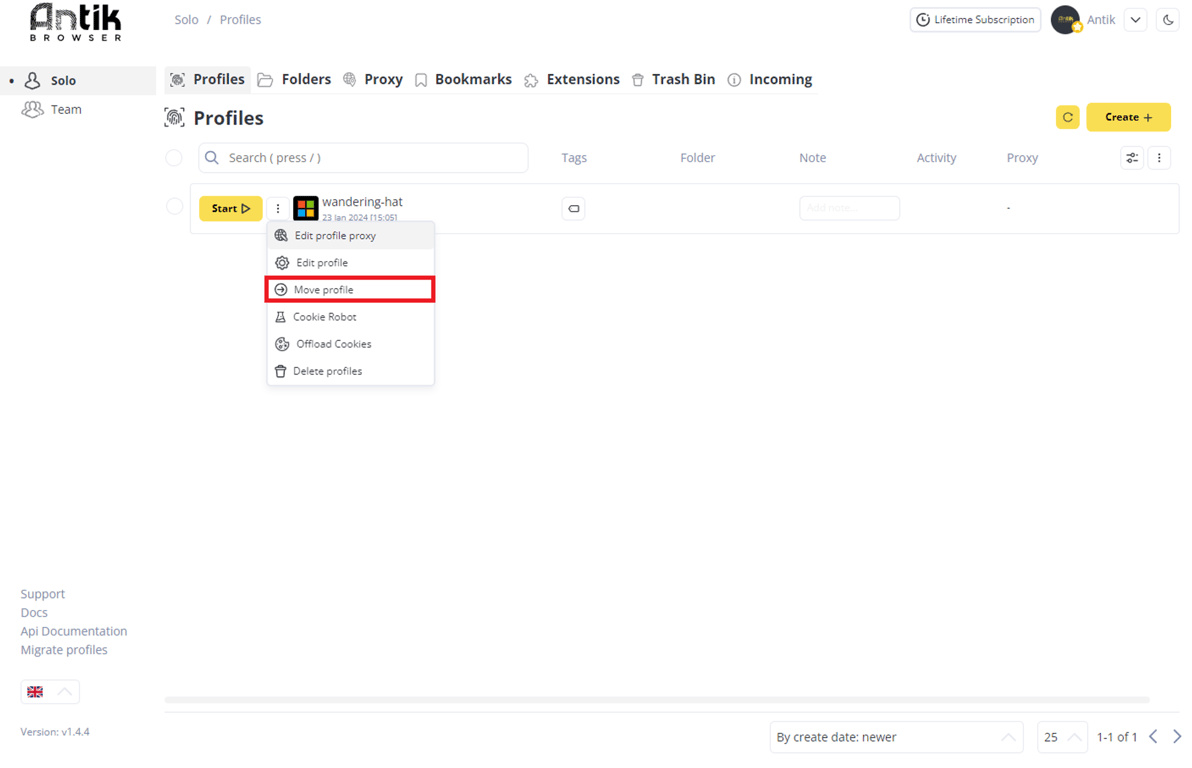Viewport: 1192px width, 768px height.
Task: Expand the account dropdown arrow
Action: (x=1136, y=20)
